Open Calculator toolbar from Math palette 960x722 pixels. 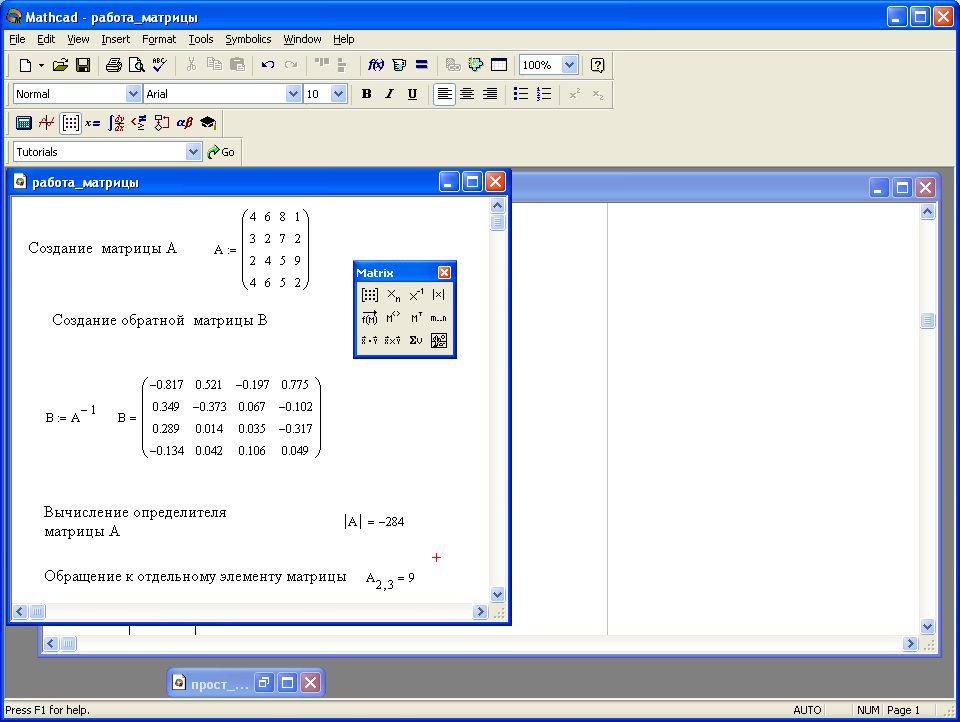click(x=23, y=123)
